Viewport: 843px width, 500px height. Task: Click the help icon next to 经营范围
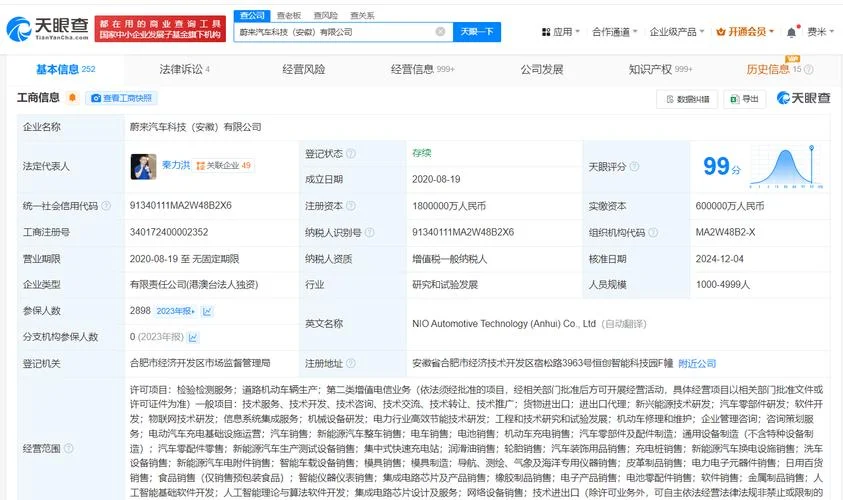[x=68, y=448]
